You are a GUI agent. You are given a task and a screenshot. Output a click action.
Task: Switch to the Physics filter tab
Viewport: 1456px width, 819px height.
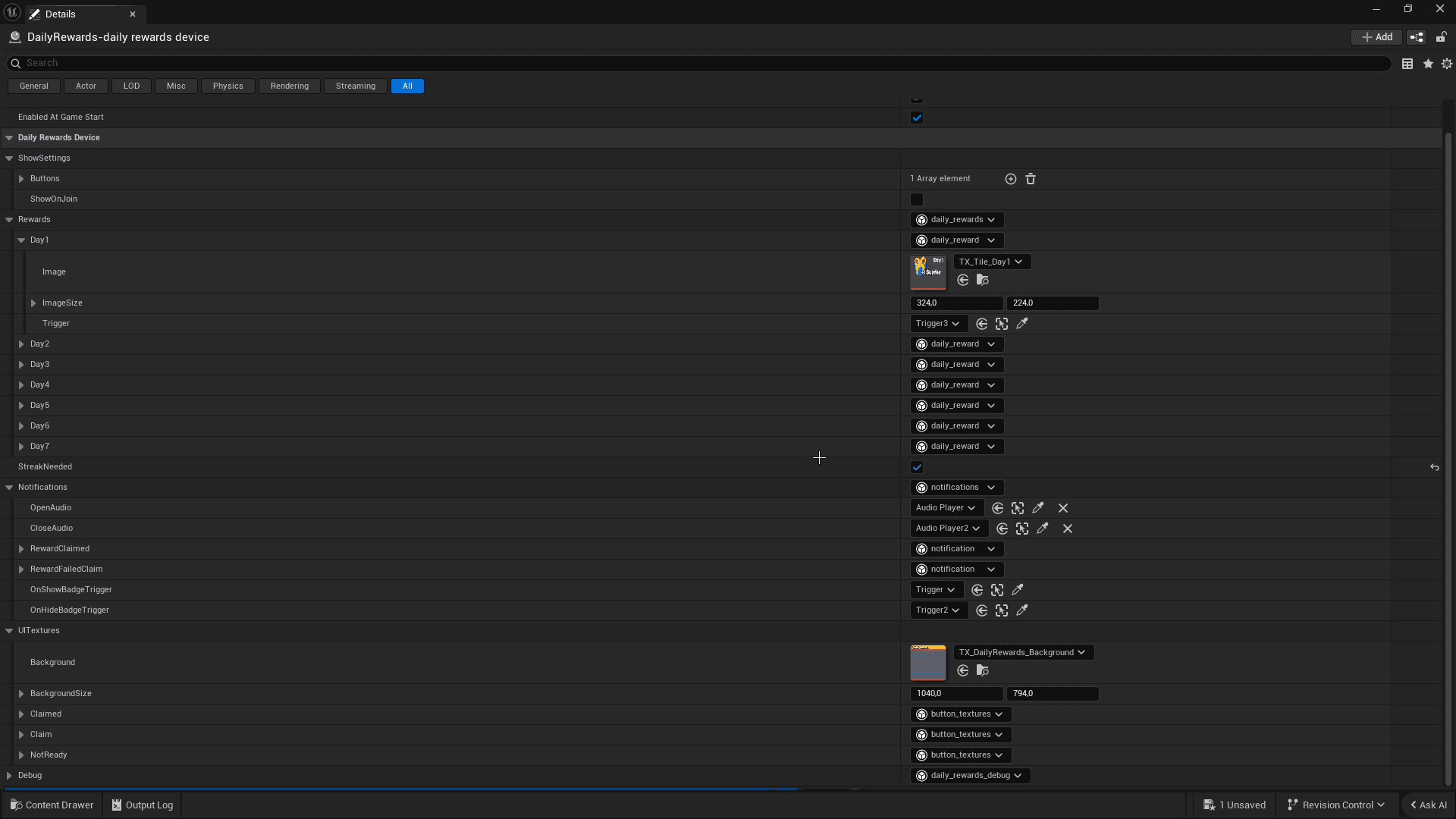227,86
